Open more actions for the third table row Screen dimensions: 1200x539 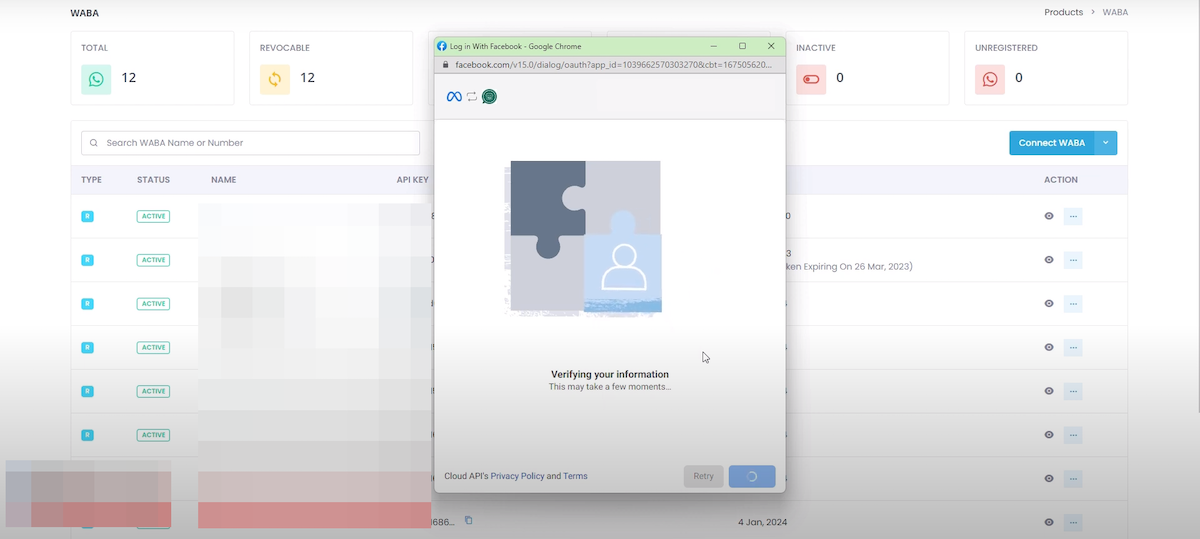1073,304
